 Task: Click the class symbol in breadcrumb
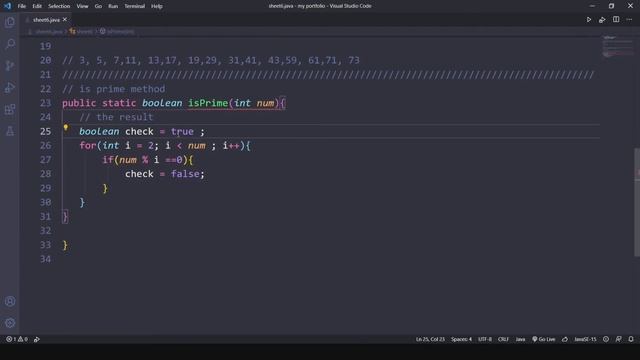[81, 31]
